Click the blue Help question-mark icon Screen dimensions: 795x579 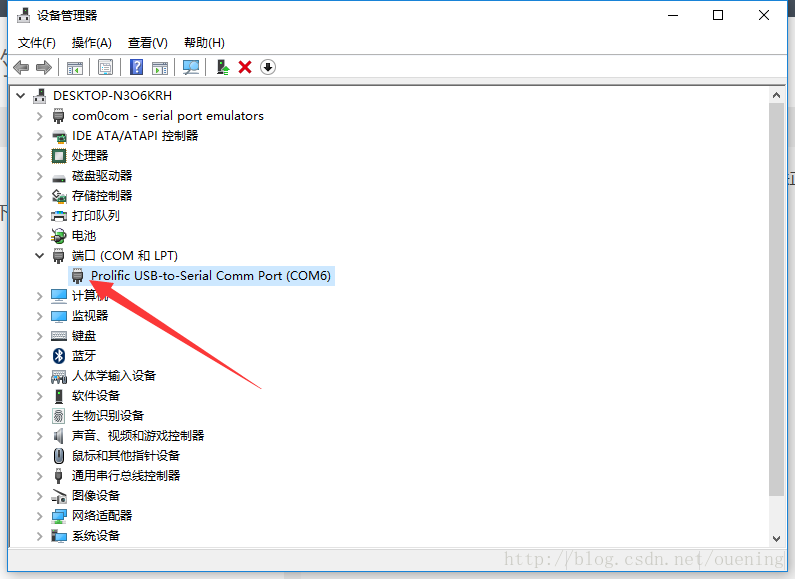tap(136, 67)
